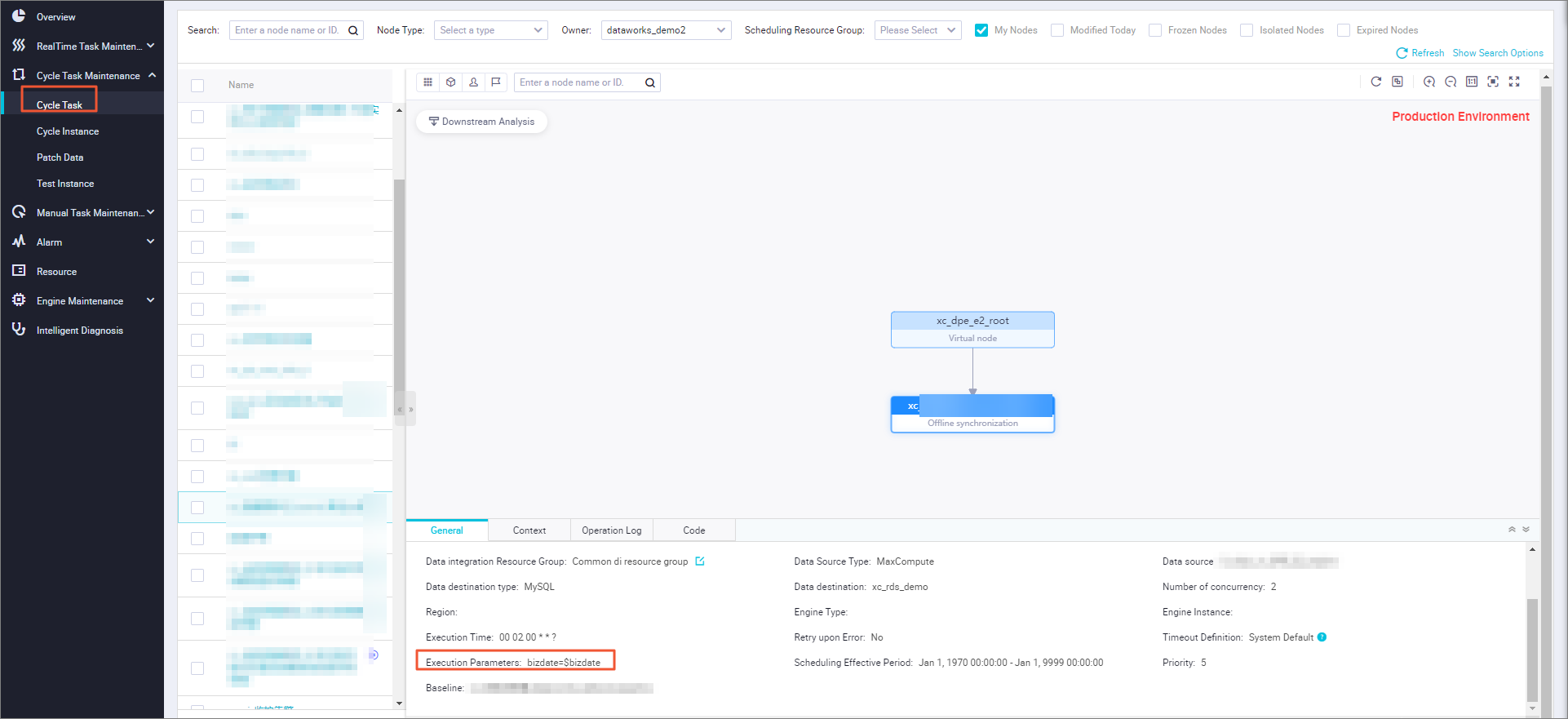Image resolution: width=1568 pixels, height=719 pixels.
Task: Reset DAG to 1:1 scale
Action: pyautogui.click(x=1472, y=82)
